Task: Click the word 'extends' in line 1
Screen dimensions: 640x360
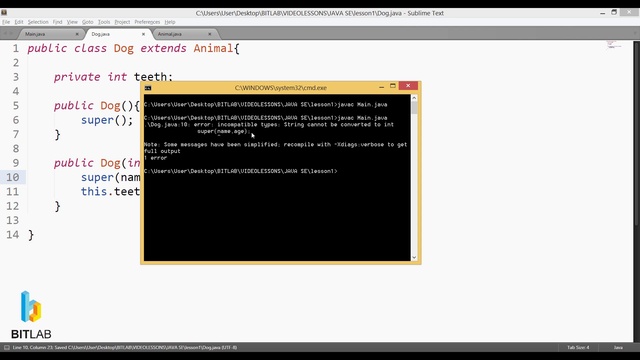Action: [163, 49]
